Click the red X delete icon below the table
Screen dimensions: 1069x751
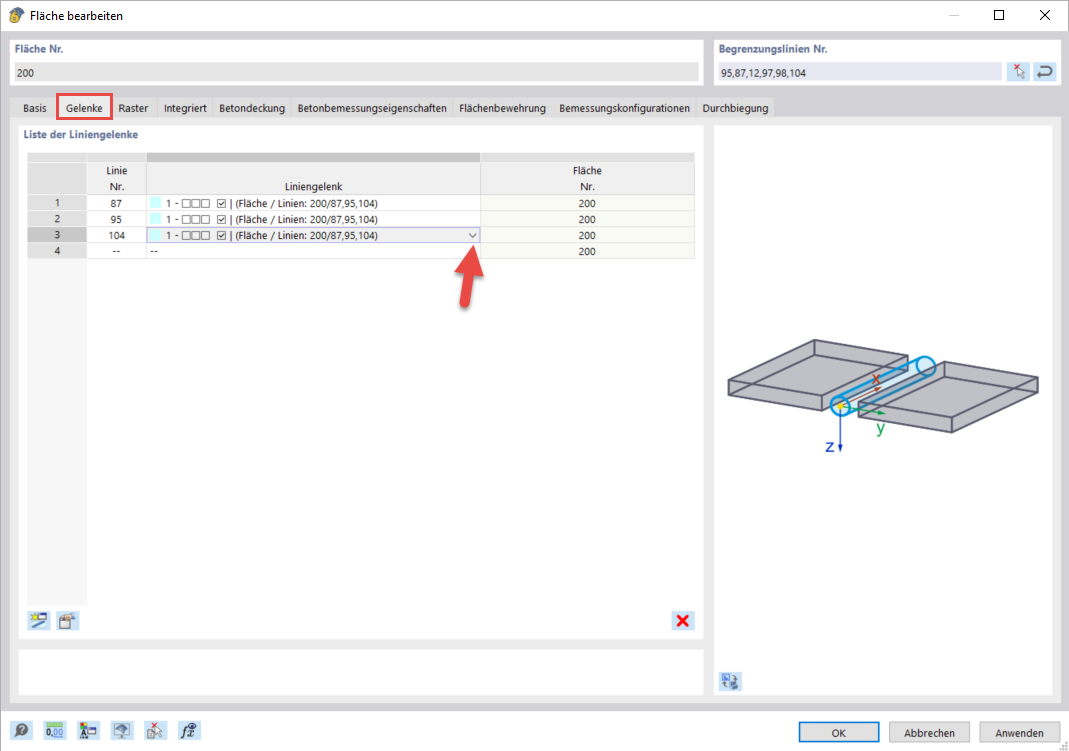click(x=683, y=620)
